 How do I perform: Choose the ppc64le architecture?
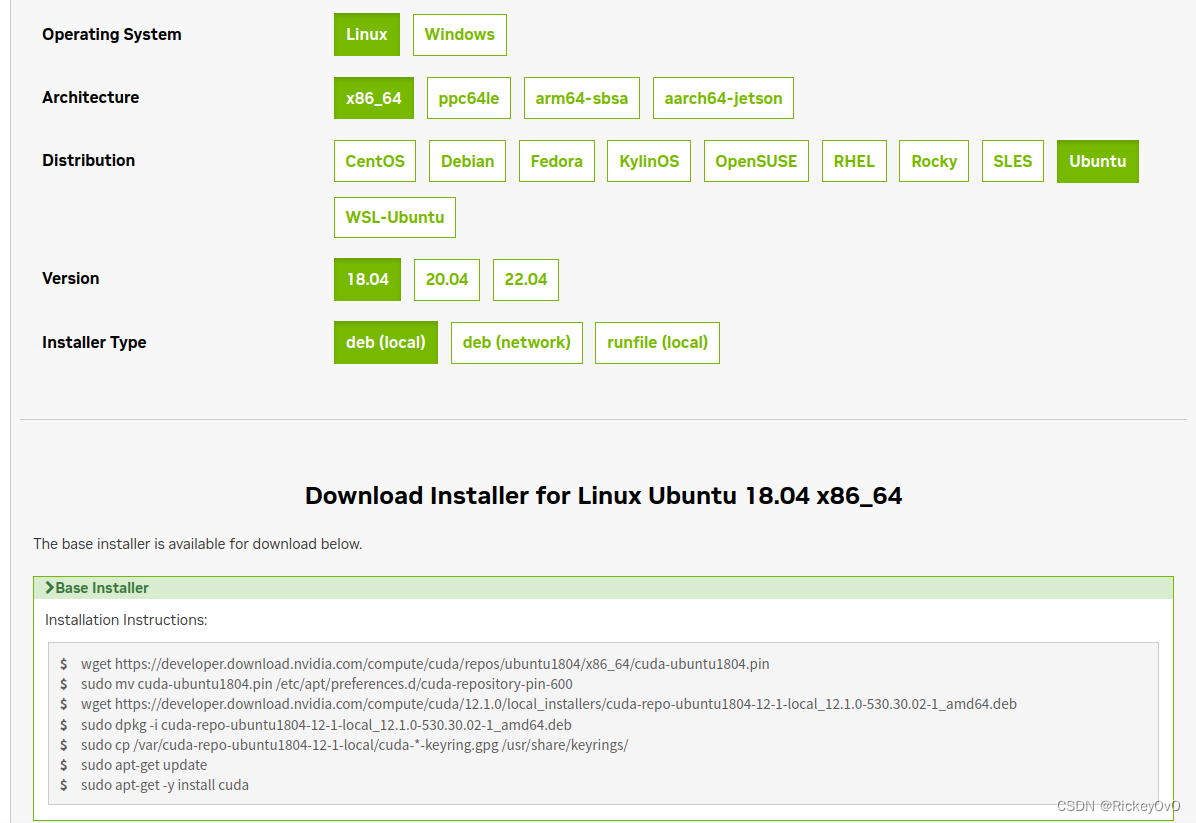468,98
